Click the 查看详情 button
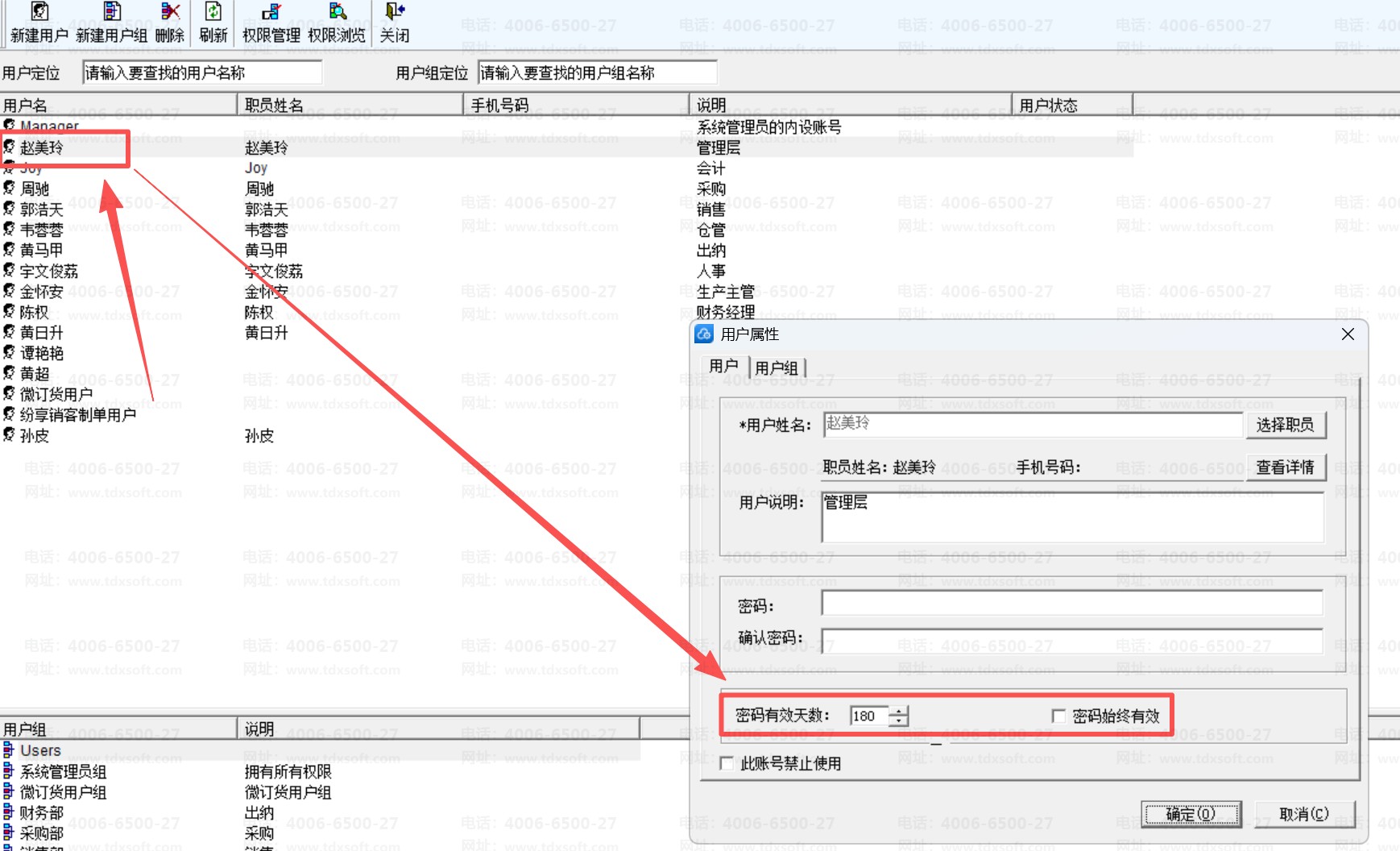1400x851 pixels. 1285,467
